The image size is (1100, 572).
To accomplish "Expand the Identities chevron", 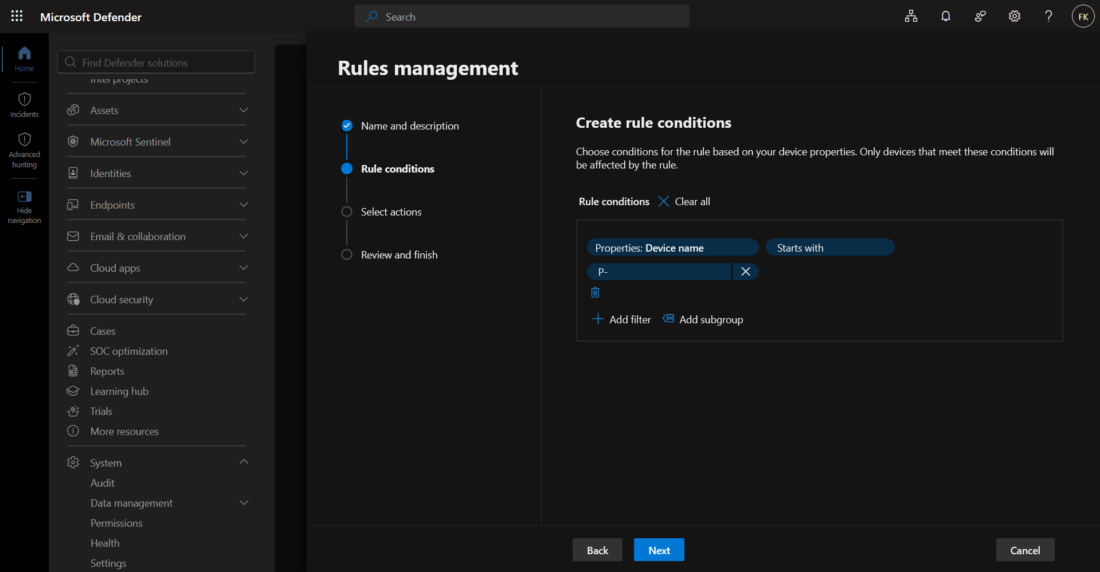I will click(x=243, y=173).
